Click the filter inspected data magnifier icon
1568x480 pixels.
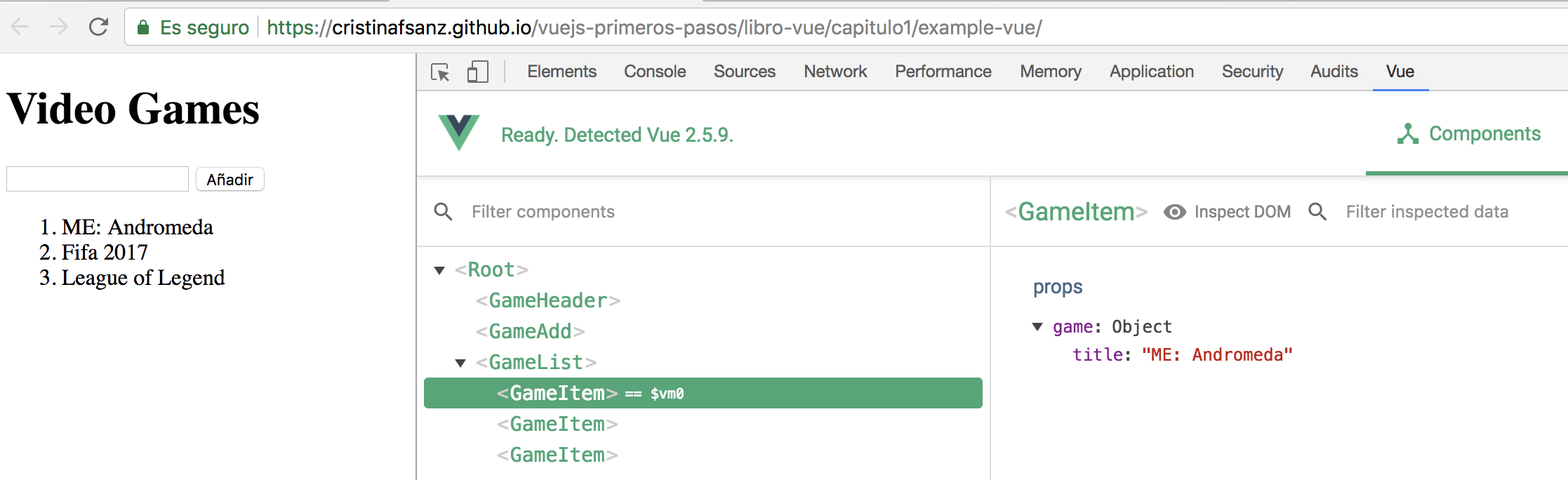(x=1317, y=211)
